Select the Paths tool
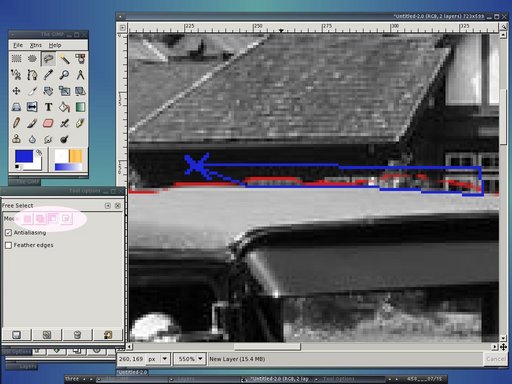This screenshot has height=384, width=512. click(32, 75)
